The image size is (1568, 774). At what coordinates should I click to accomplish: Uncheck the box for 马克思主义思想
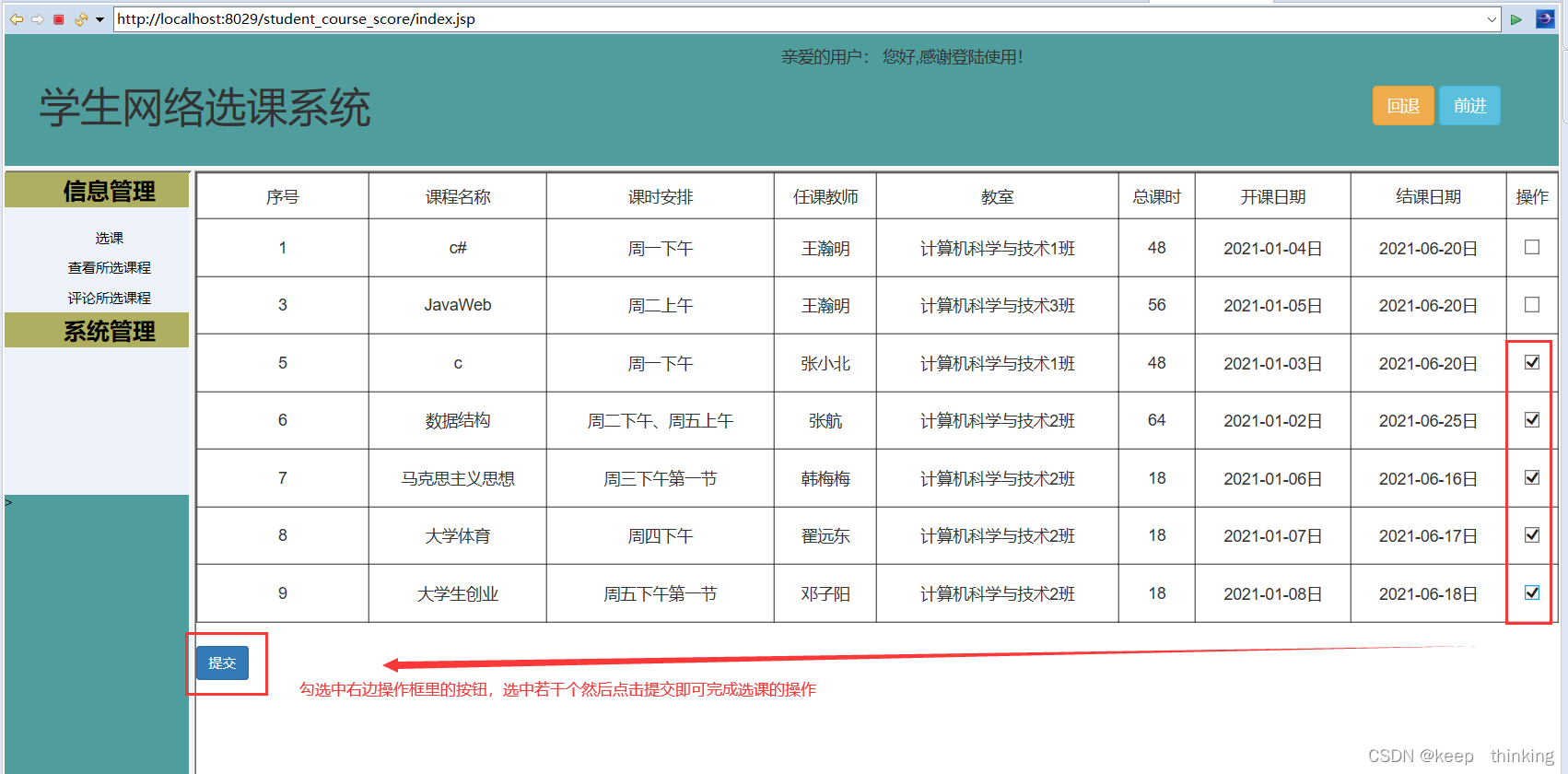1532,477
